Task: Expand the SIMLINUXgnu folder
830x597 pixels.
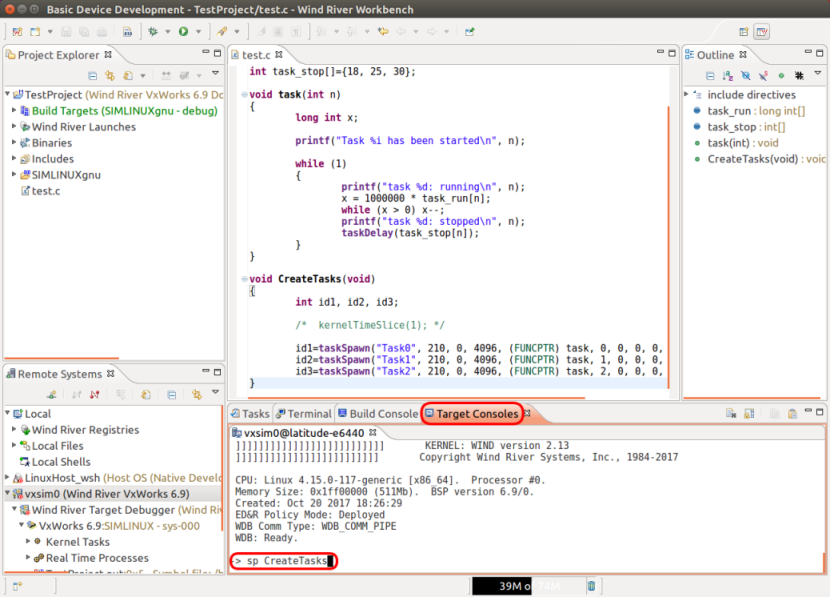Action: 14,174
